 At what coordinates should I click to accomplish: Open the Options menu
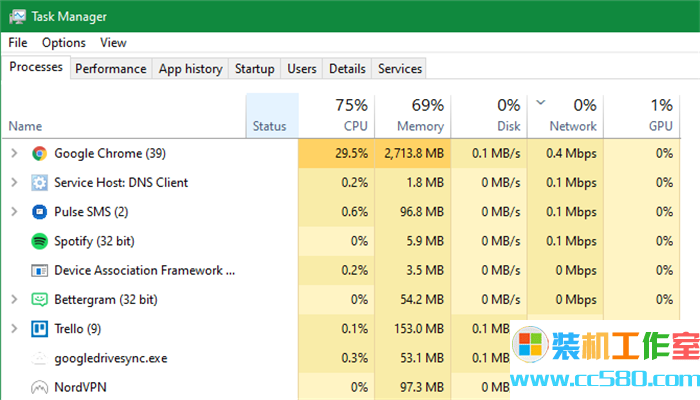[x=64, y=42]
